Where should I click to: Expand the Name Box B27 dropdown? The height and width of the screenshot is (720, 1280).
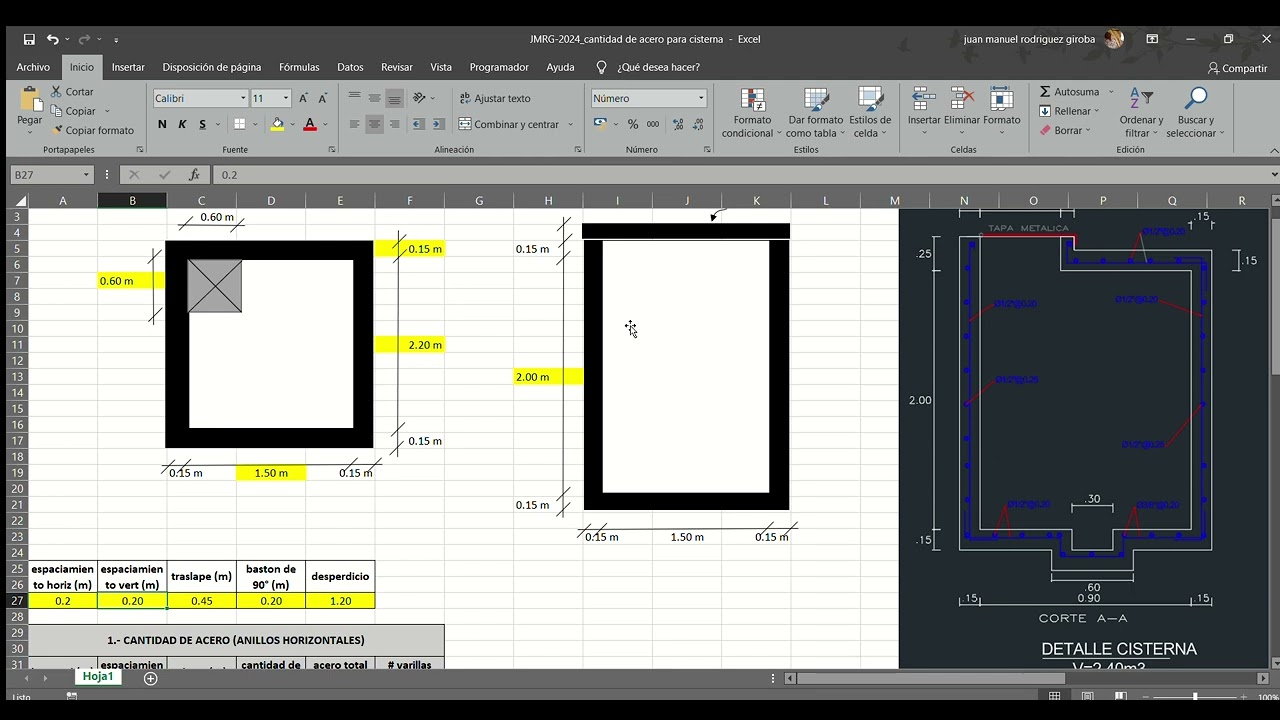[x=86, y=175]
